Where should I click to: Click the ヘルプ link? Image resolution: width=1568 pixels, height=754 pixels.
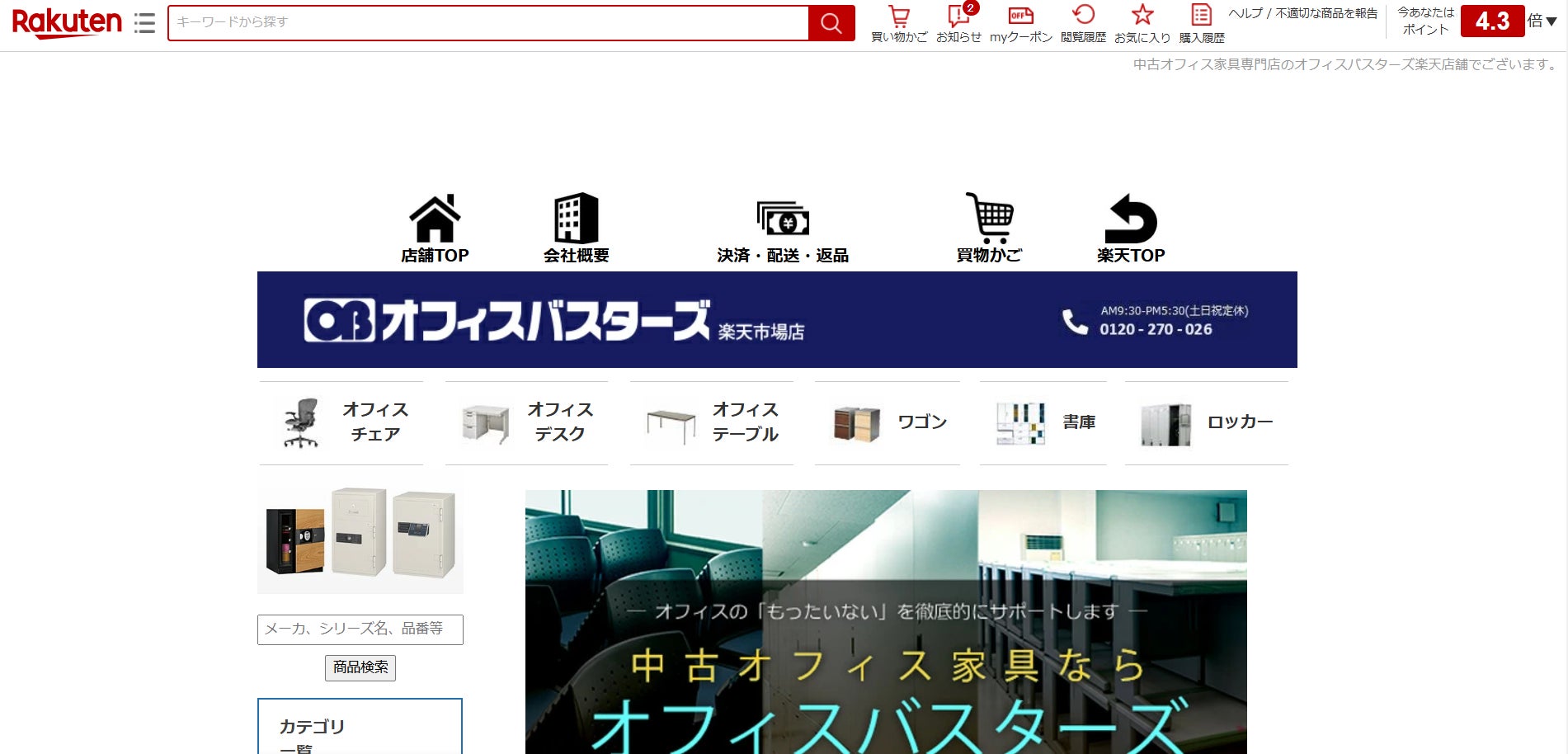point(1245,13)
